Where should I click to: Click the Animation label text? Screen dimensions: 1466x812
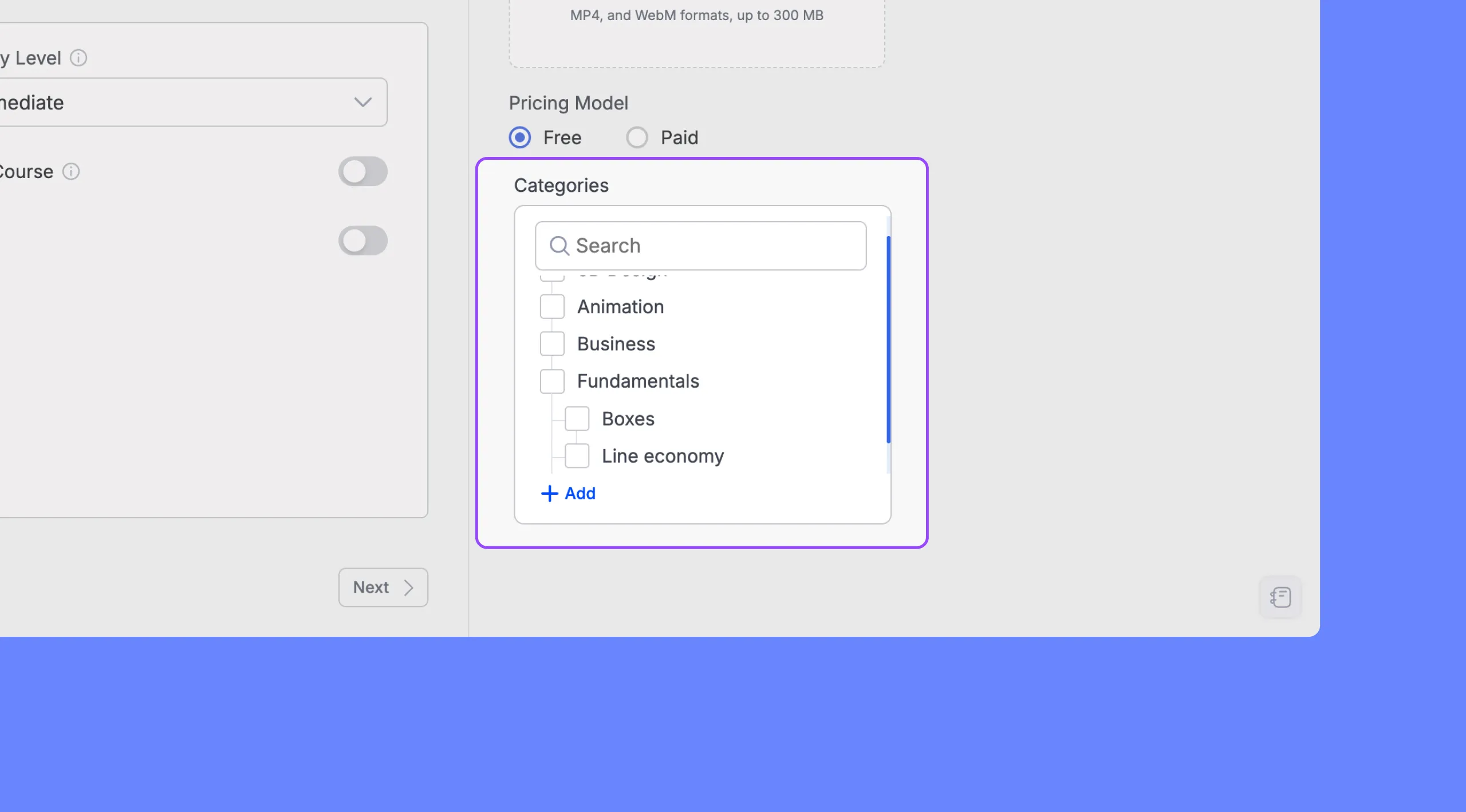(x=620, y=307)
